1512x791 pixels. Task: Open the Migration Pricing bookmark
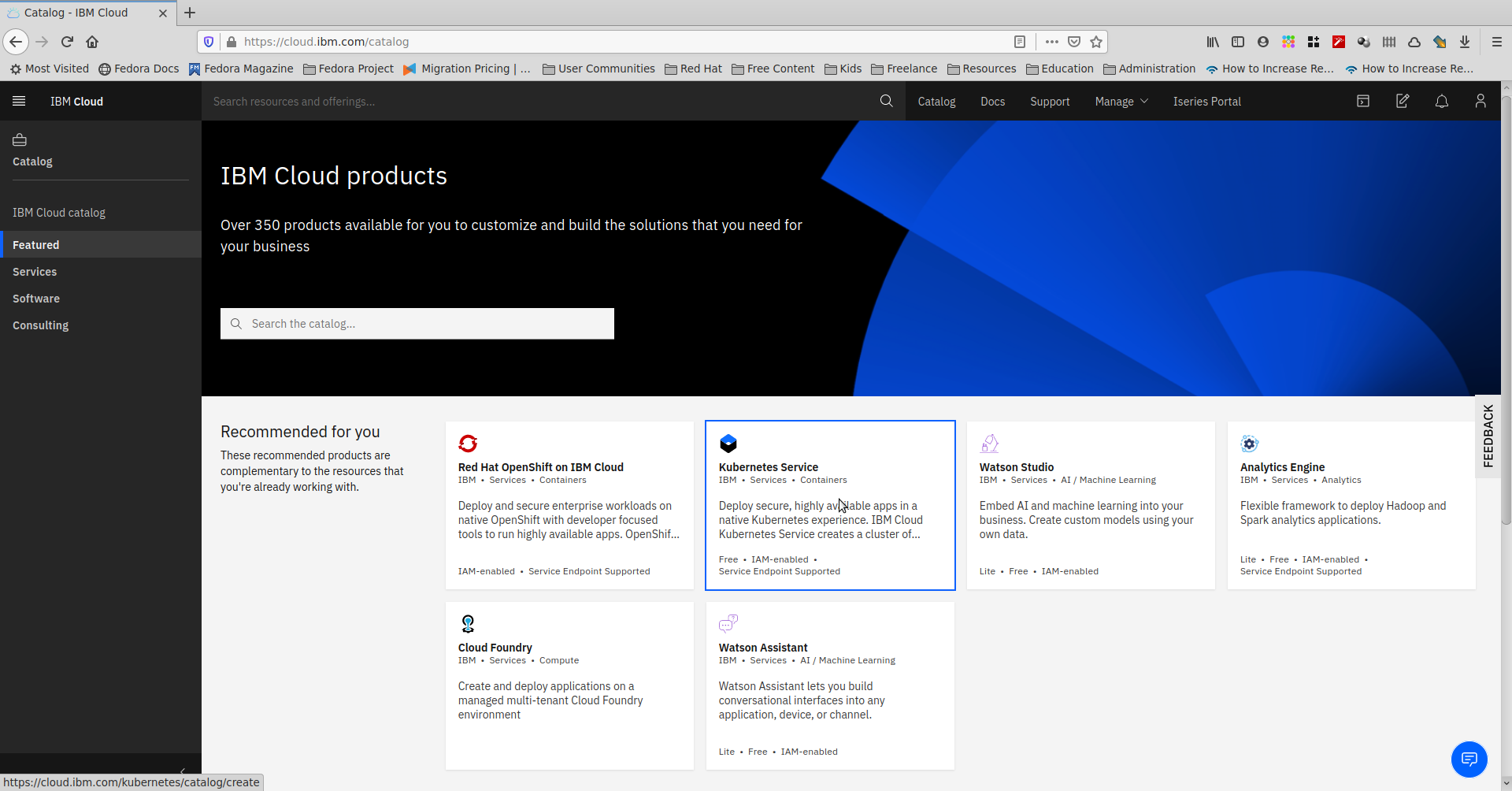[x=467, y=69]
